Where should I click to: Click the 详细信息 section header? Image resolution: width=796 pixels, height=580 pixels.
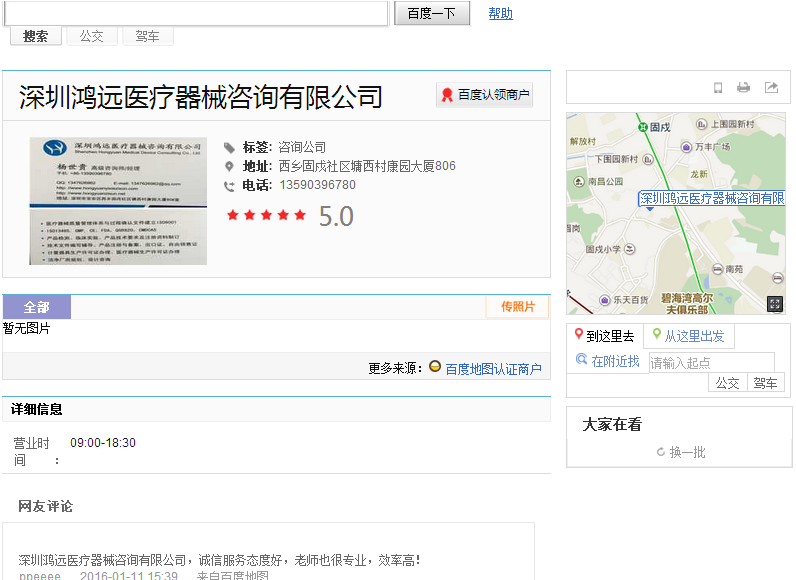pos(37,409)
